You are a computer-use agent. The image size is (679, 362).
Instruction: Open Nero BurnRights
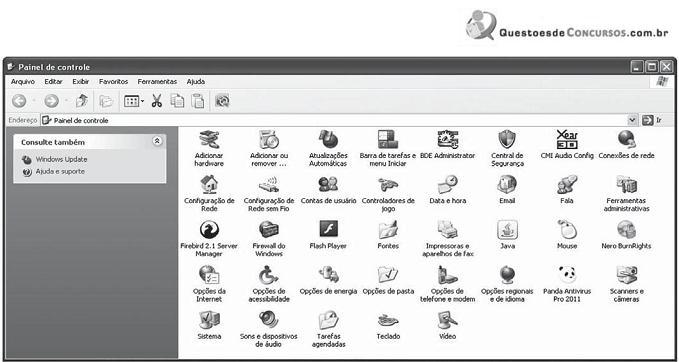(x=626, y=230)
